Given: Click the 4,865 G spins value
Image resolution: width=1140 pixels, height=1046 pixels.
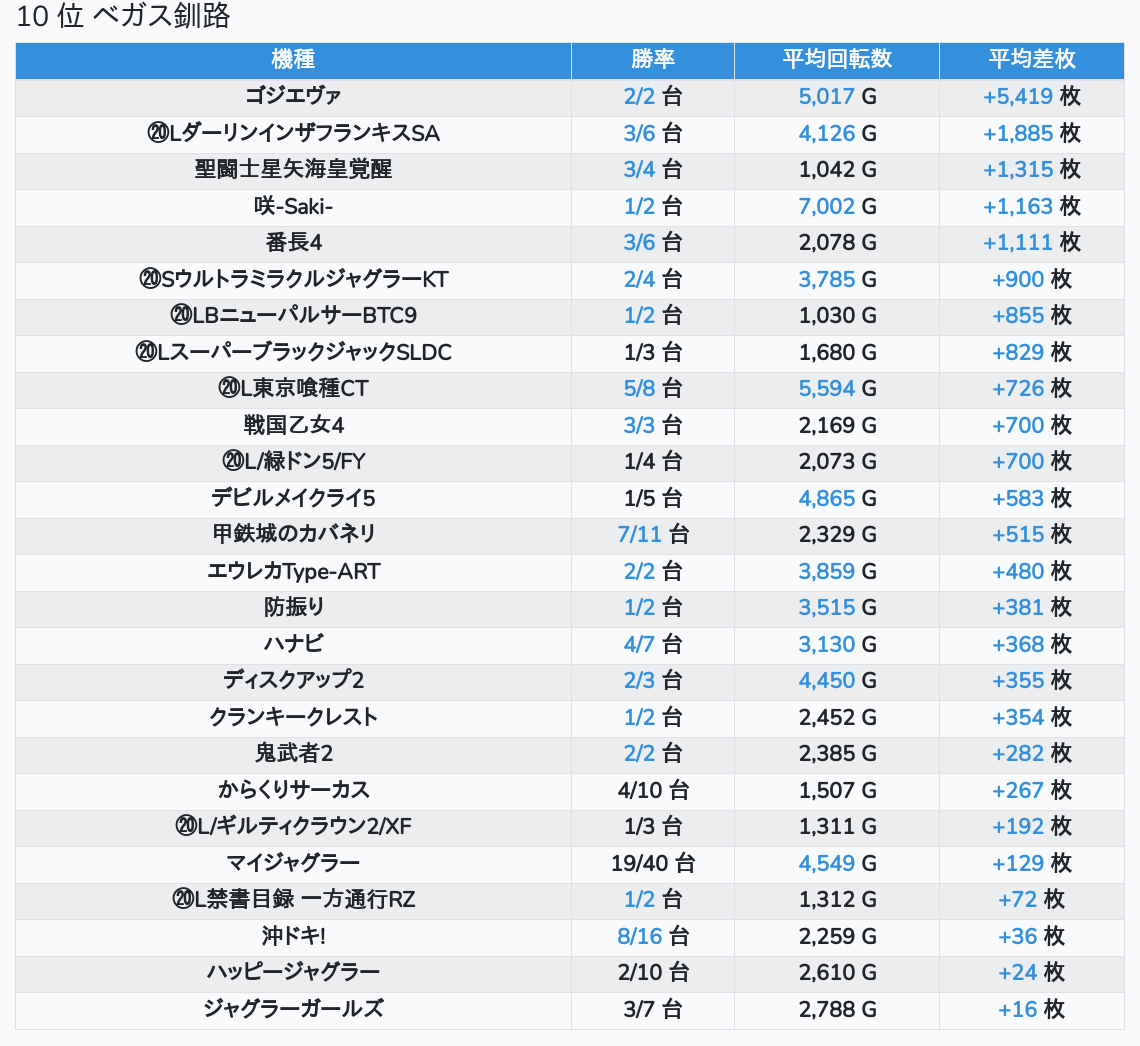Looking at the screenshot, I should [837, 499].
